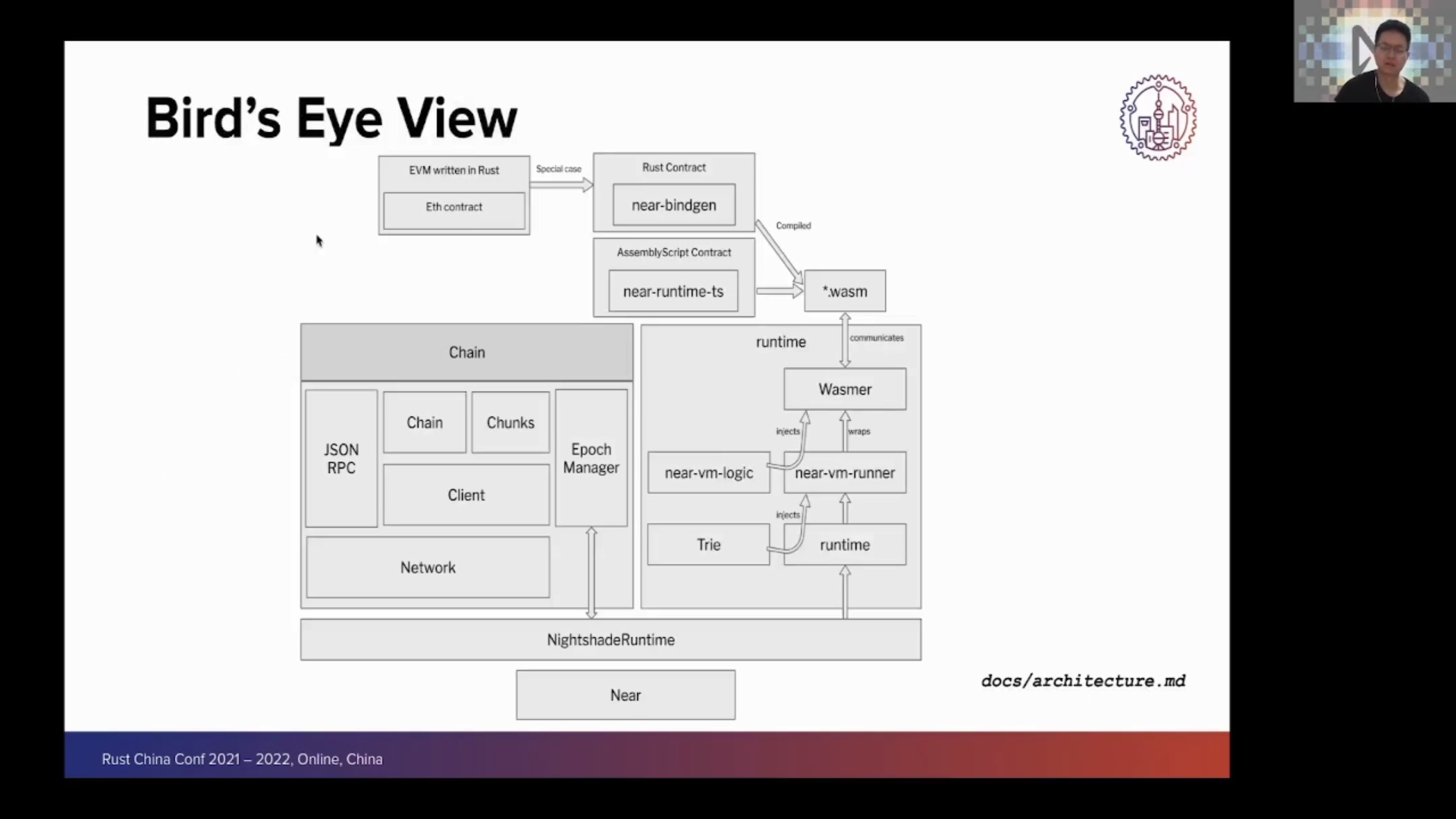Screen dimensions: 1456x819
Task: Select the 'Network' box
Action: 428,567
